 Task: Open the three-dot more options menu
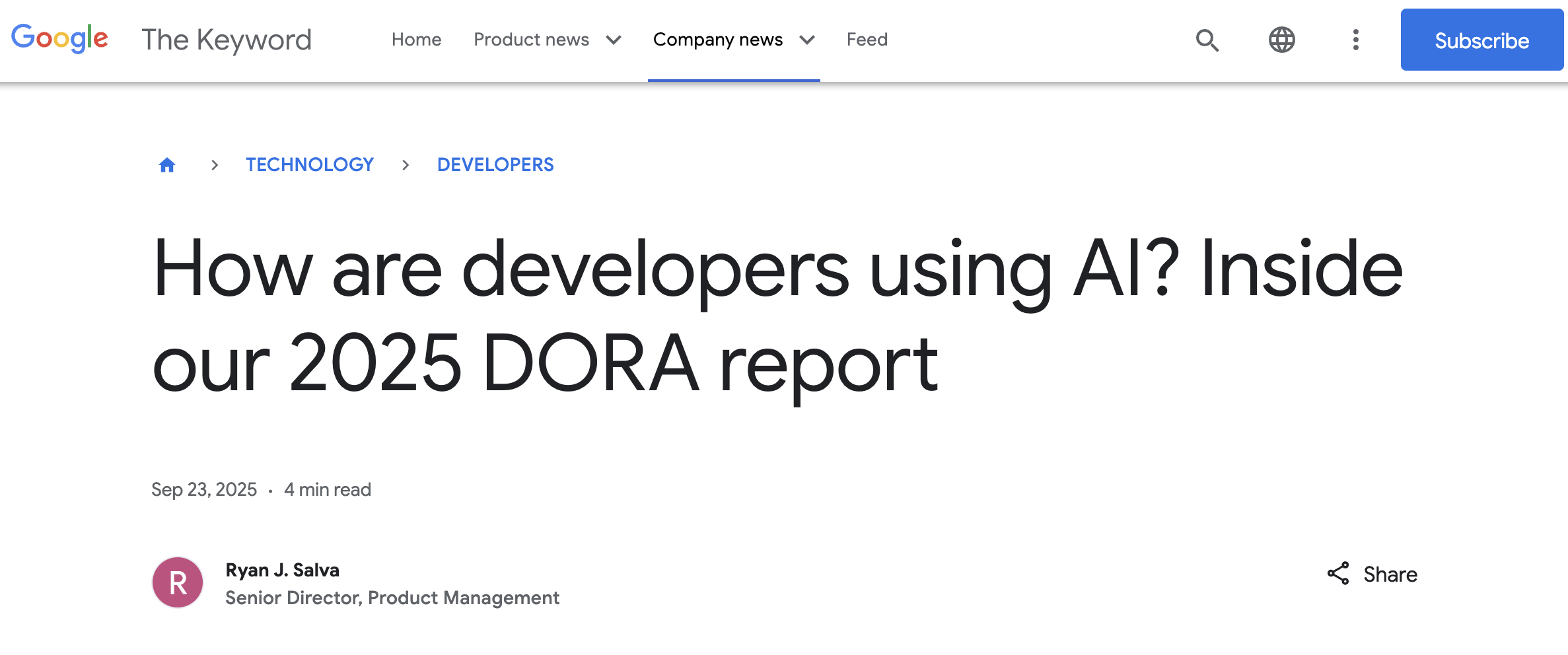[x=1355, y=40]
